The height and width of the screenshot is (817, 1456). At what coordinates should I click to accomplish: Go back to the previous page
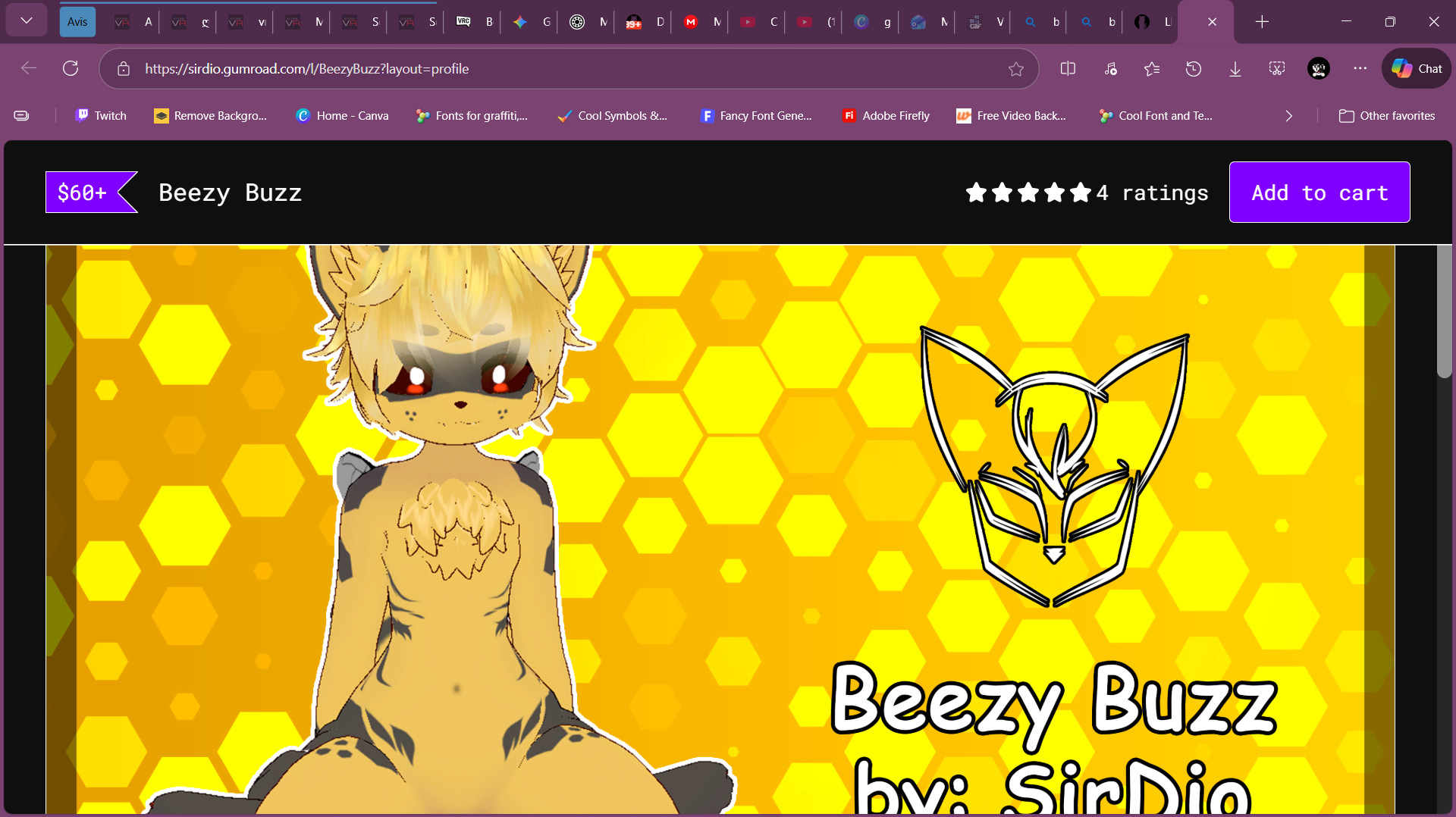29,69
